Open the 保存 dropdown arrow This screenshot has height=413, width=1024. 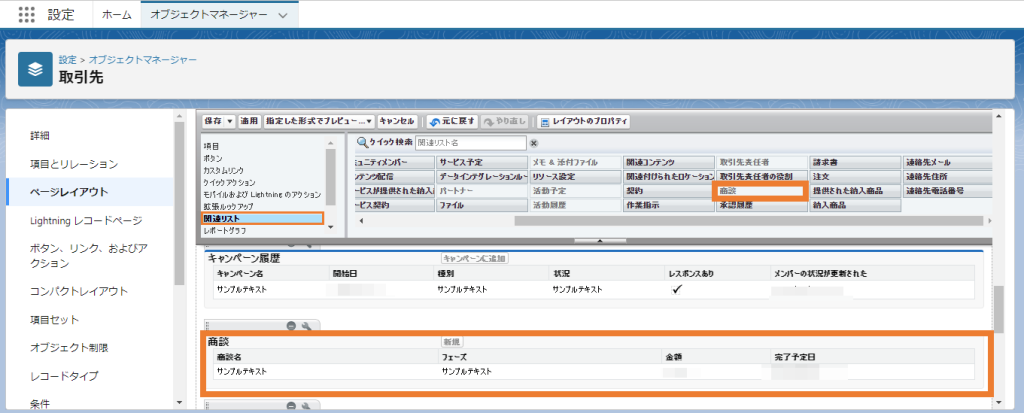pyautogui.click(x=230, y=122)
